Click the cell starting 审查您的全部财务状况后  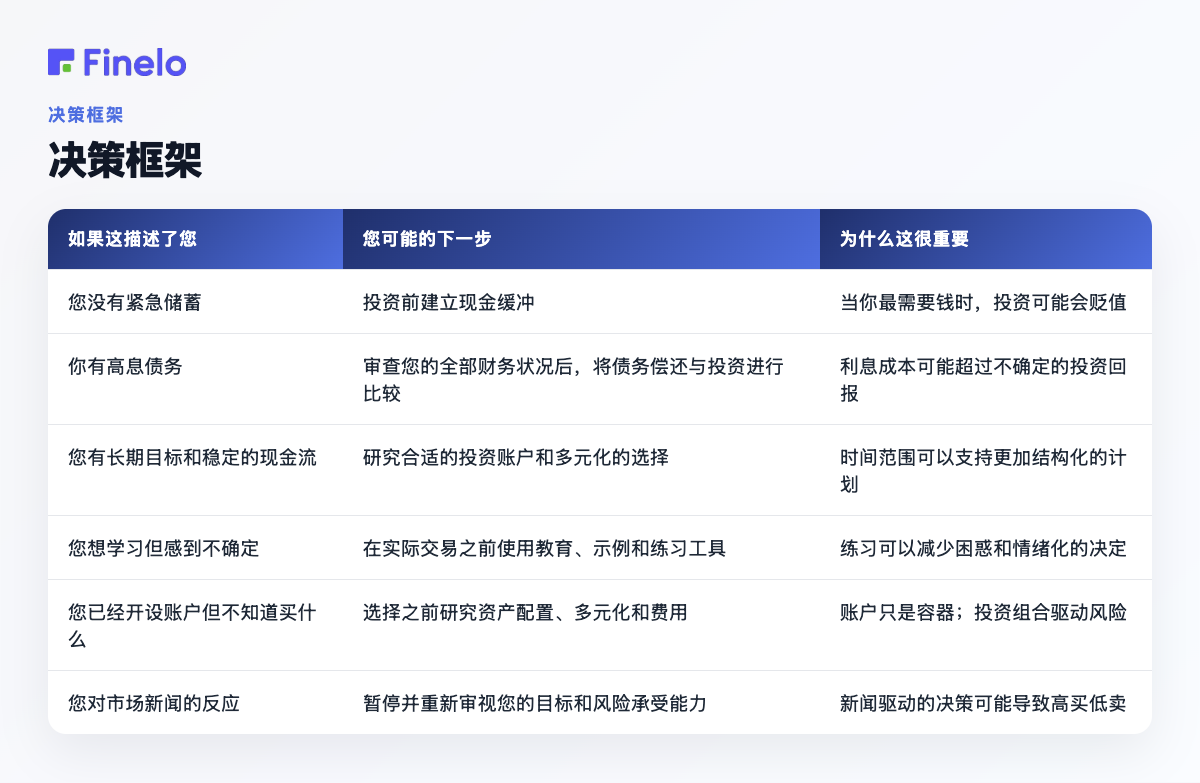tap(582, 380)
